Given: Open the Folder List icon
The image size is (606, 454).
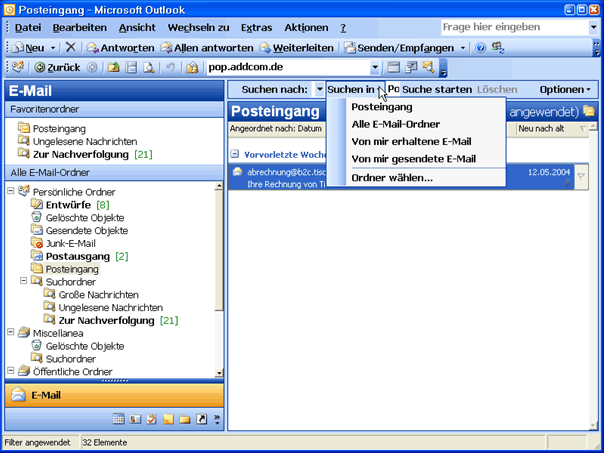Looking at the screenshot, I should tap(185, 419).
